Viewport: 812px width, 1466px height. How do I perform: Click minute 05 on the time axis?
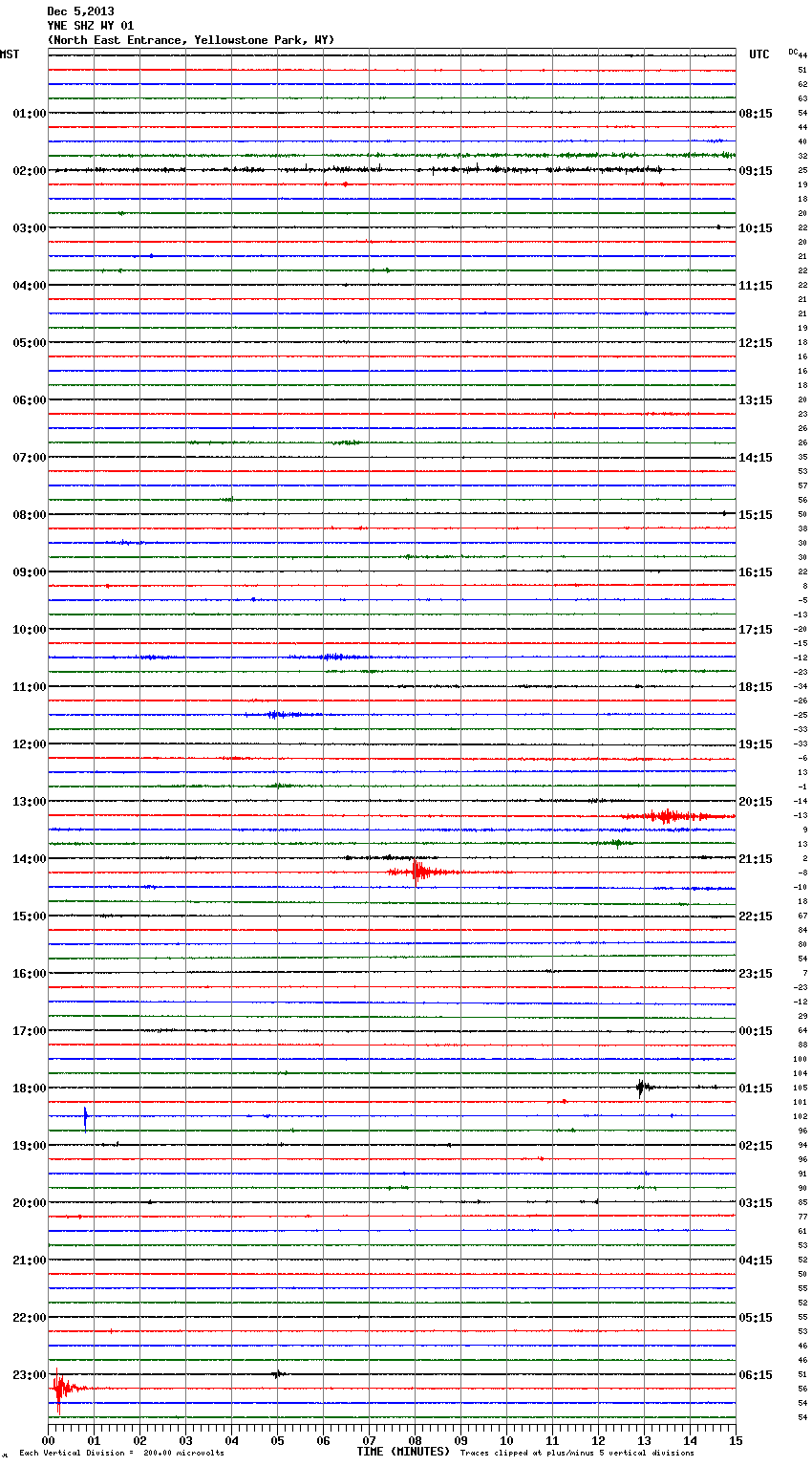click(277, 1440)
